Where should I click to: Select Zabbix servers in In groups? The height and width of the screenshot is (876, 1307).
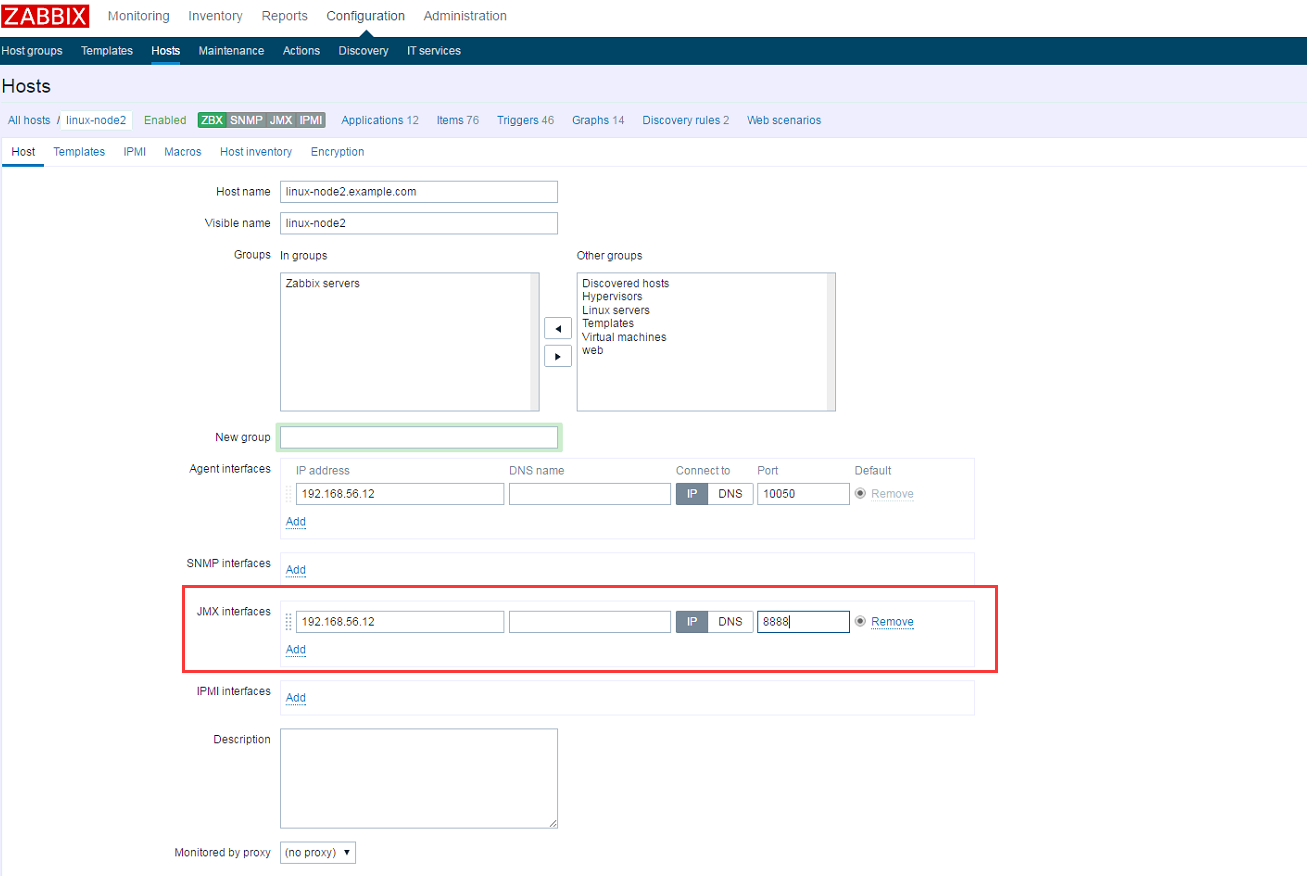pos(322,284)
